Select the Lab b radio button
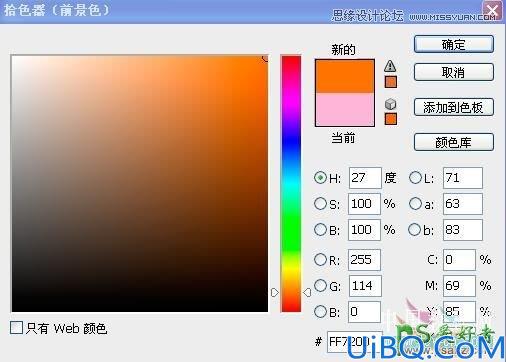The width and height of the screenshot is (506, 362). point(415,229)
